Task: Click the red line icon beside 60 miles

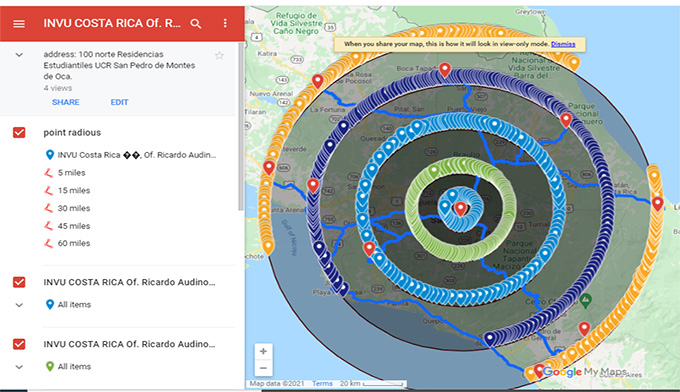Action: tap(49, 243)
